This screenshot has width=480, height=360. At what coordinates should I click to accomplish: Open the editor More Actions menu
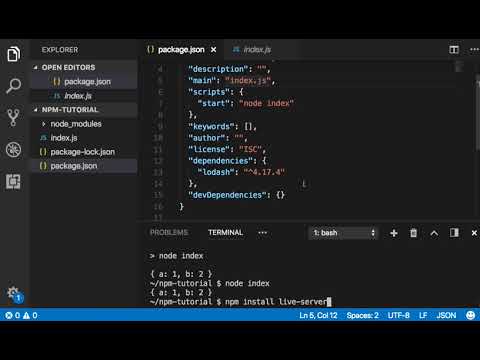[x=474, y=50]
